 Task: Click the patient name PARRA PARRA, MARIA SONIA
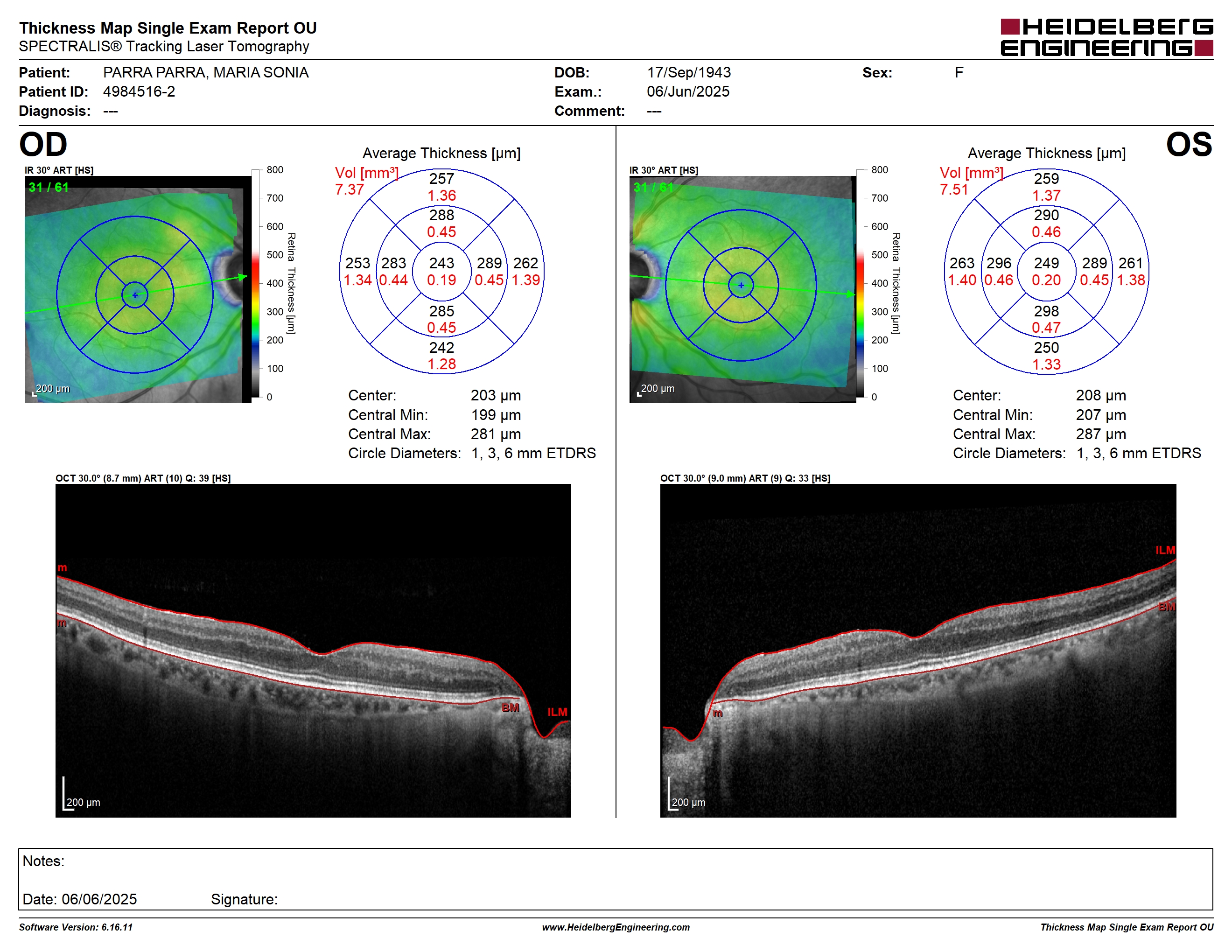[206, 73]
